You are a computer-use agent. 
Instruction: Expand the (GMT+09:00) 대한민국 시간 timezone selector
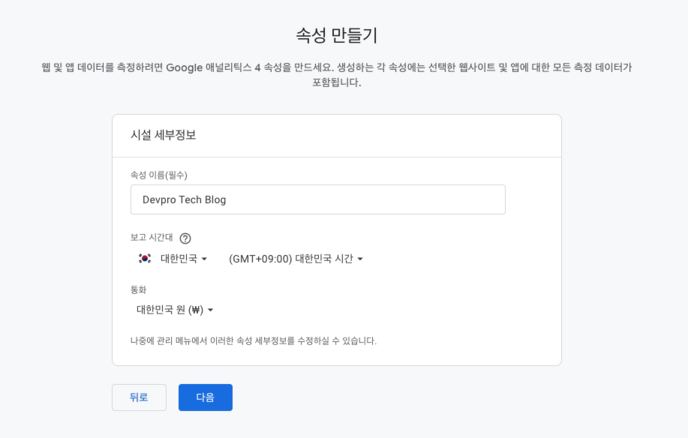(290, 259)
